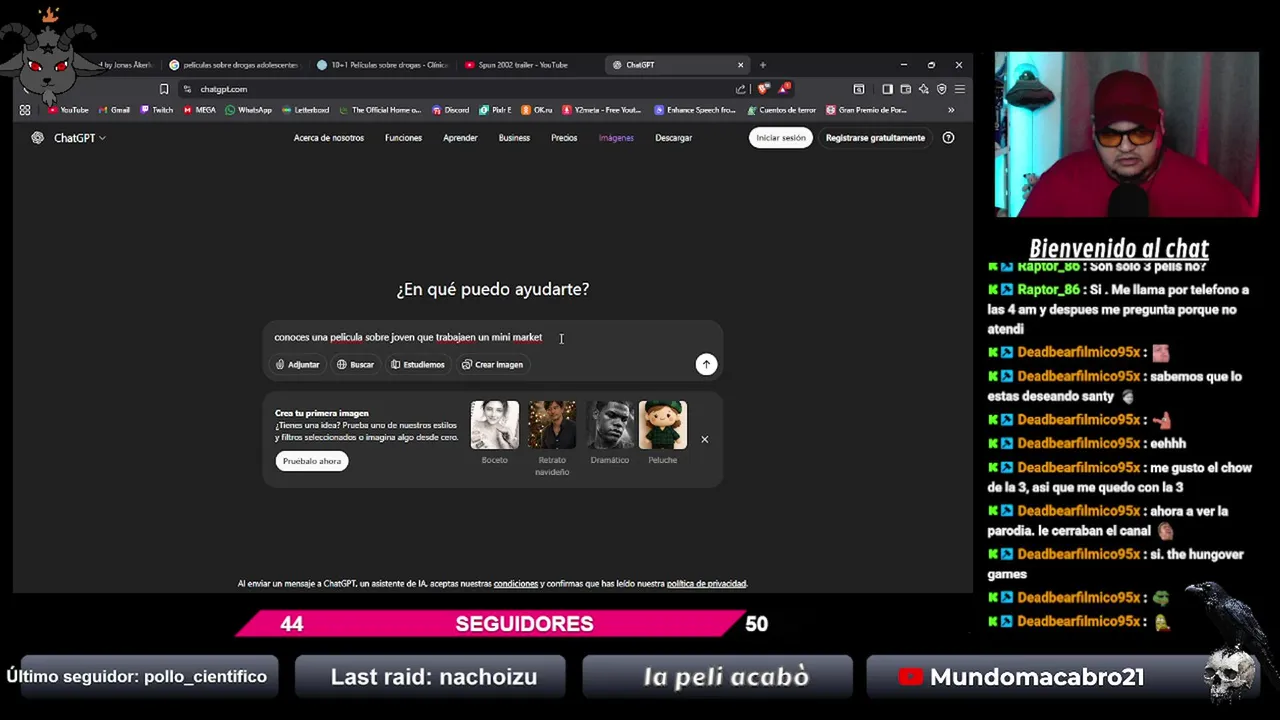Dismiss the Crea tu primera imagen card
This screenshot has height=720, width=1280.
pyautogui.click(x=704, y=439)
